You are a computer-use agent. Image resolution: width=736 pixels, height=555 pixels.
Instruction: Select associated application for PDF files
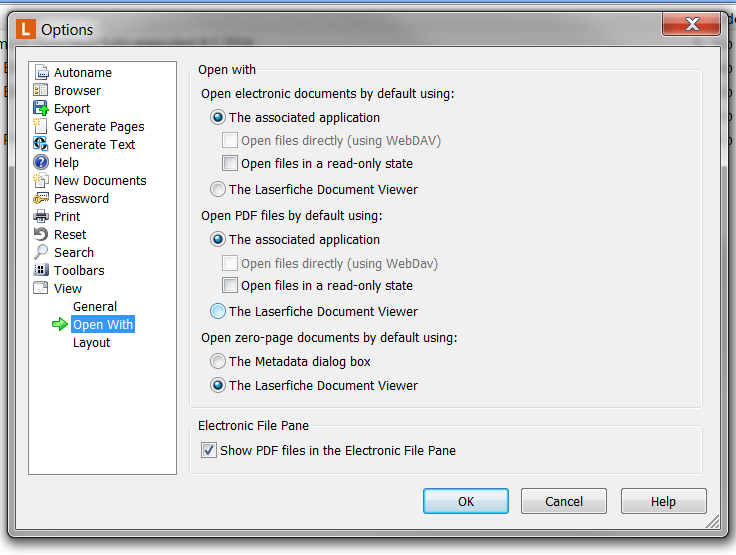pyautogui.click(x=218, y=239)
